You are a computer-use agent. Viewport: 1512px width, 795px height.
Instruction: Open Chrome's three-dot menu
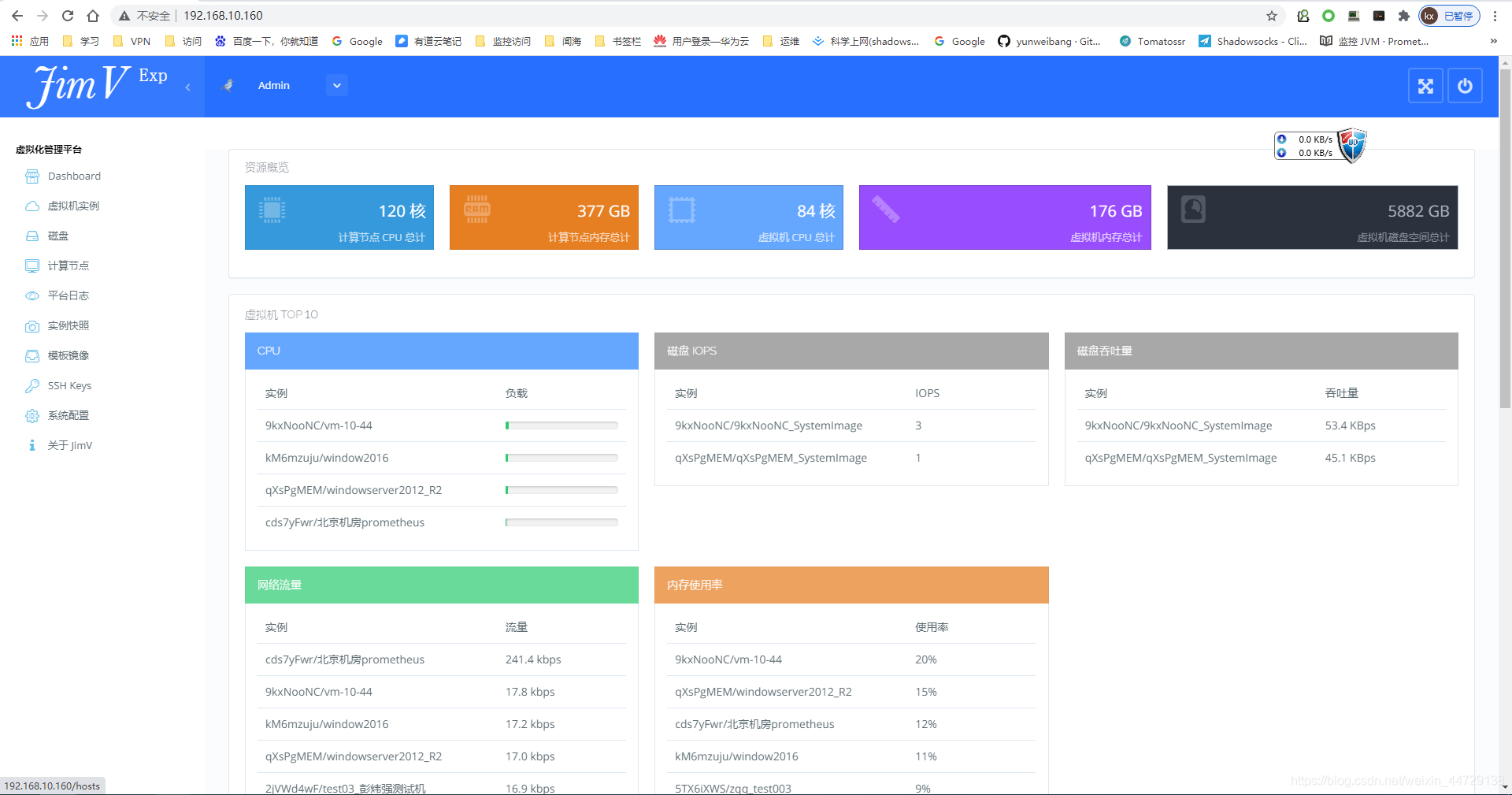click(x=1495, y=16)
